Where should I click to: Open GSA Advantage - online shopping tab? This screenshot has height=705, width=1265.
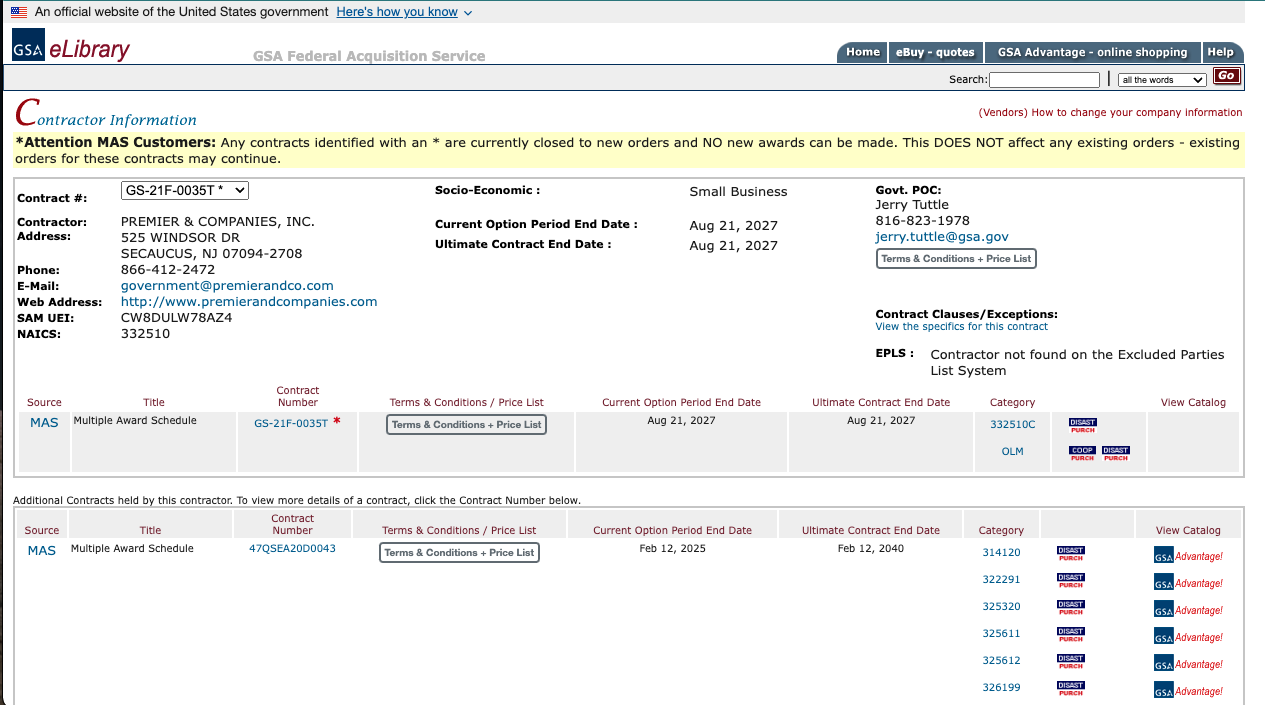click(1092, 52)
